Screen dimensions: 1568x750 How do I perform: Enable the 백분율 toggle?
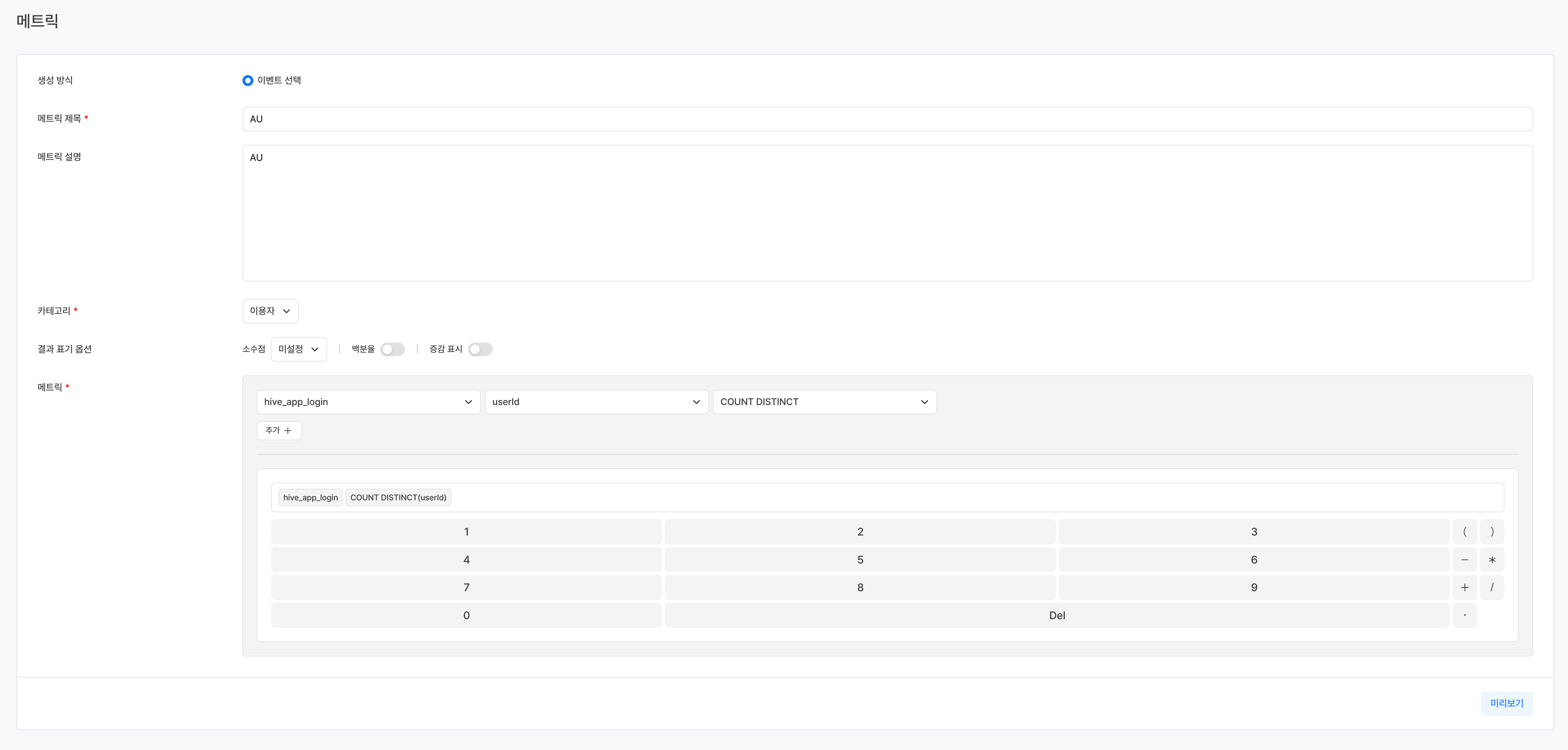pyautogui.click(x=392, y=349)
